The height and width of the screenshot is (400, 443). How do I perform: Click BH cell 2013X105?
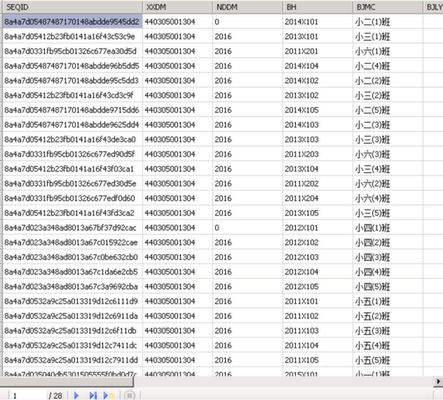point(318,213)
